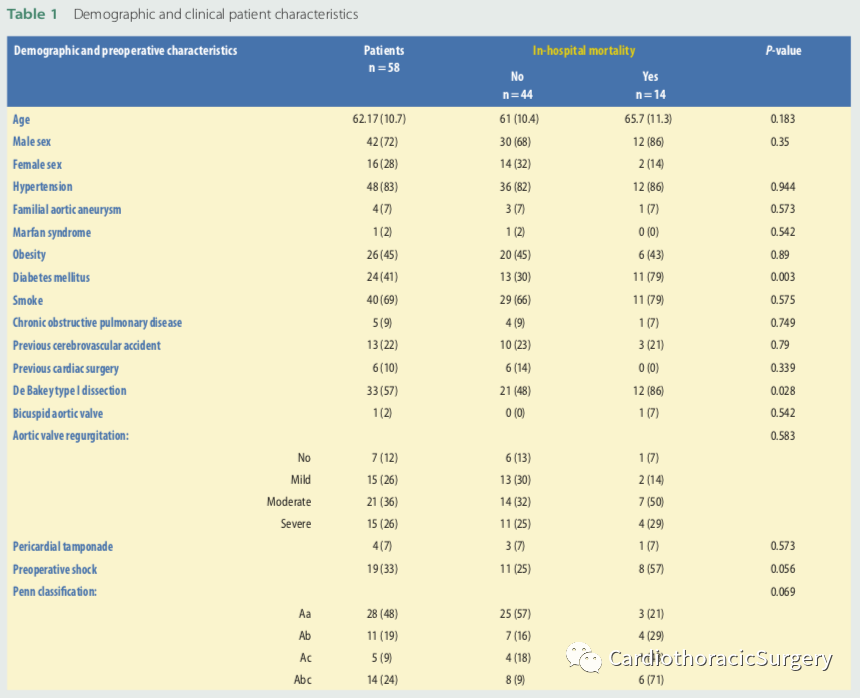Click '7 (50)' in the Moderate row
The height and width of the screenshot is (698, 860).
pyautogui.click(x=650, y=502)
